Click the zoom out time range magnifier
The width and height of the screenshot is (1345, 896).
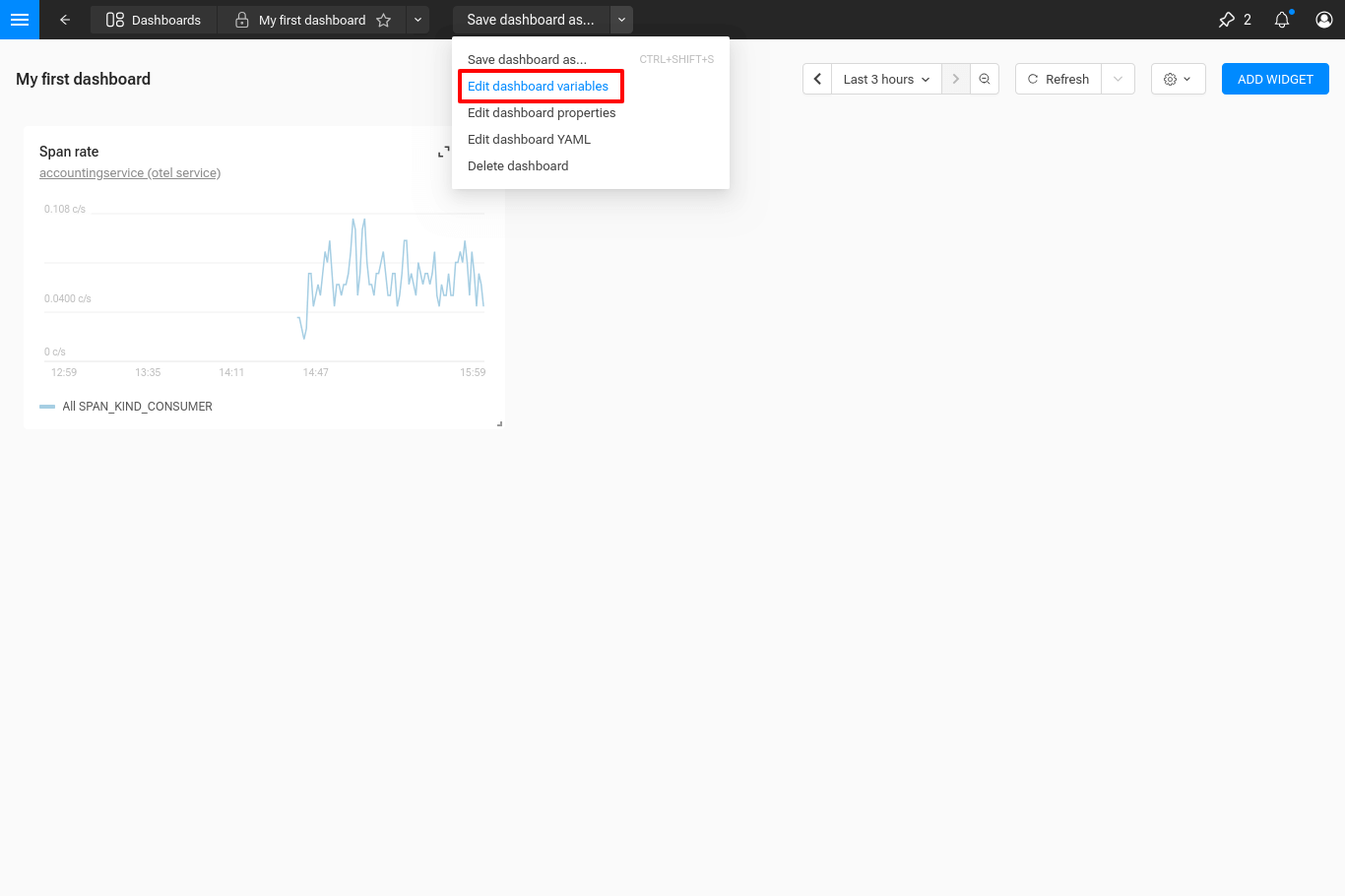point(985,79)
